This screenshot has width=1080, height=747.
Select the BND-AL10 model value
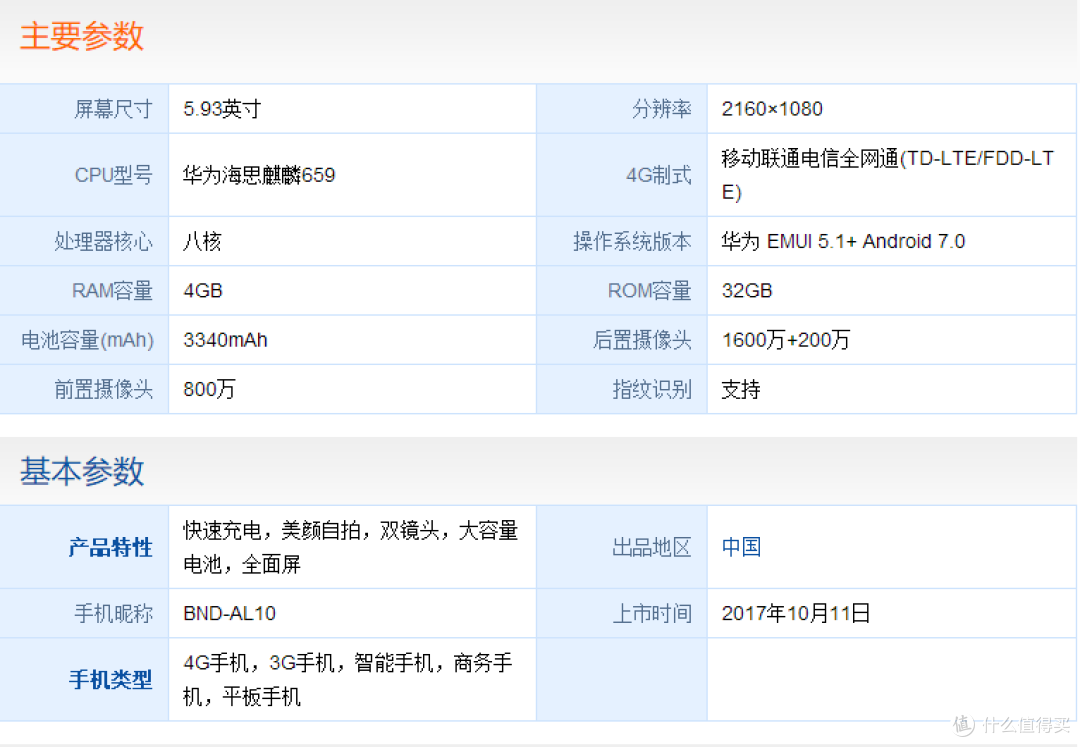pyautogui.click(x=229, y=613)
